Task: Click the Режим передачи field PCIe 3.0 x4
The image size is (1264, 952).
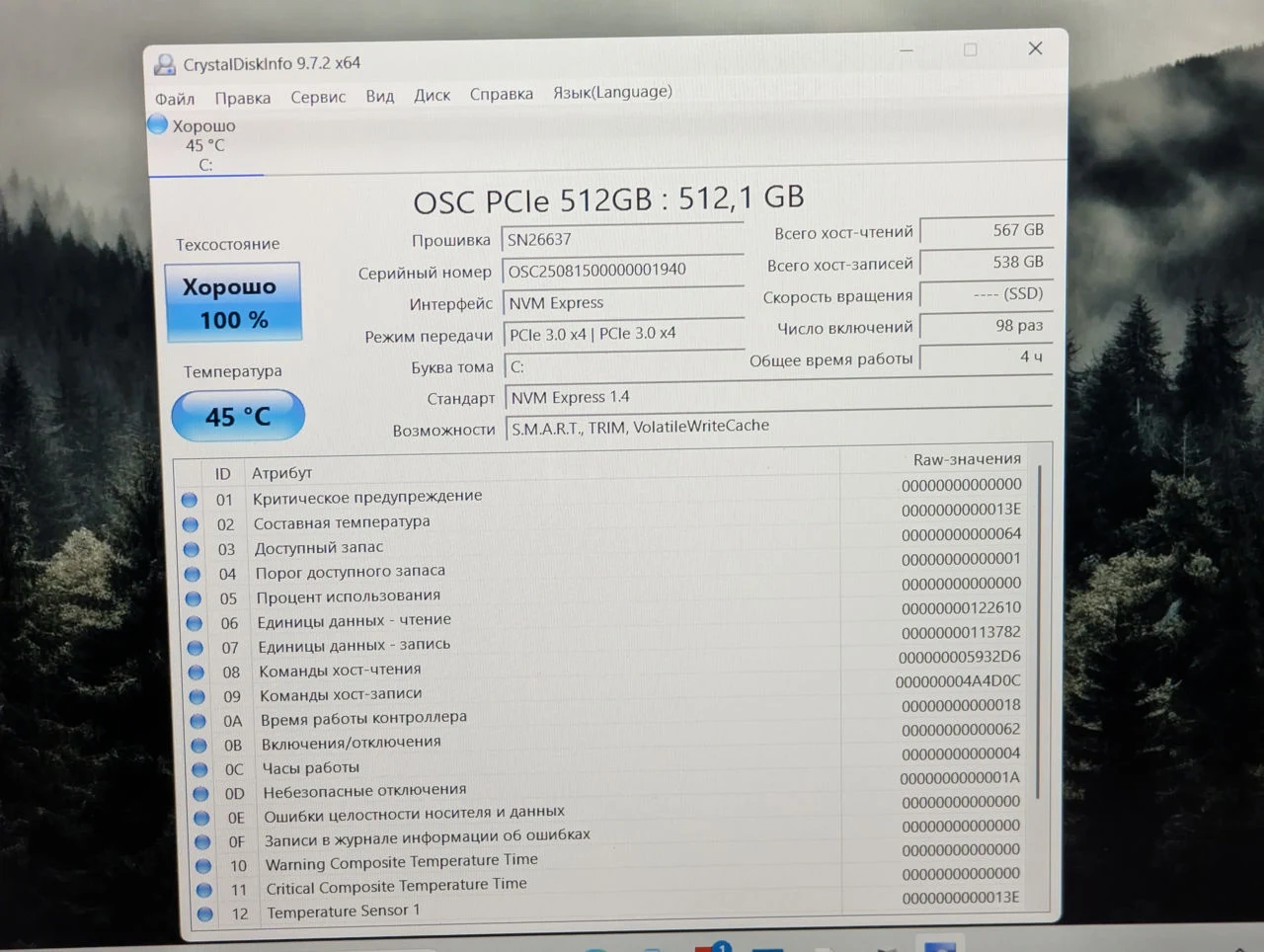Action: coord(625,334)
